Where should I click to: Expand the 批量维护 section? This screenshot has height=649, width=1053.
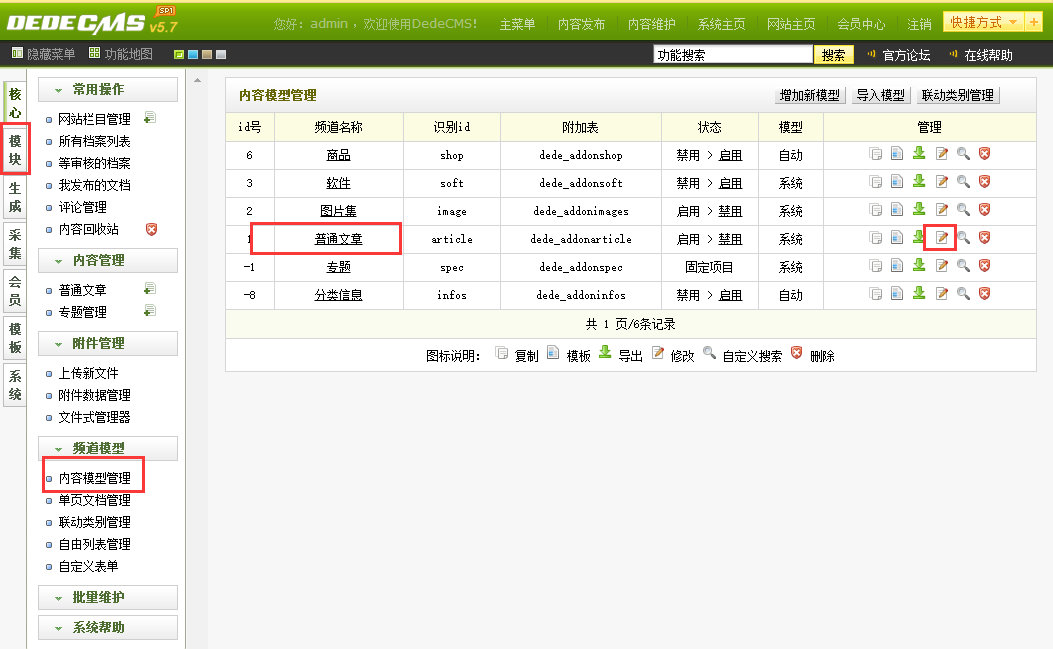[108, 597]
